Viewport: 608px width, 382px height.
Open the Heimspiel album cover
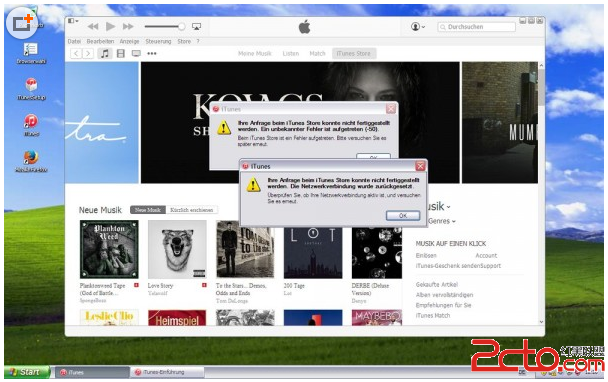point(177,318)
